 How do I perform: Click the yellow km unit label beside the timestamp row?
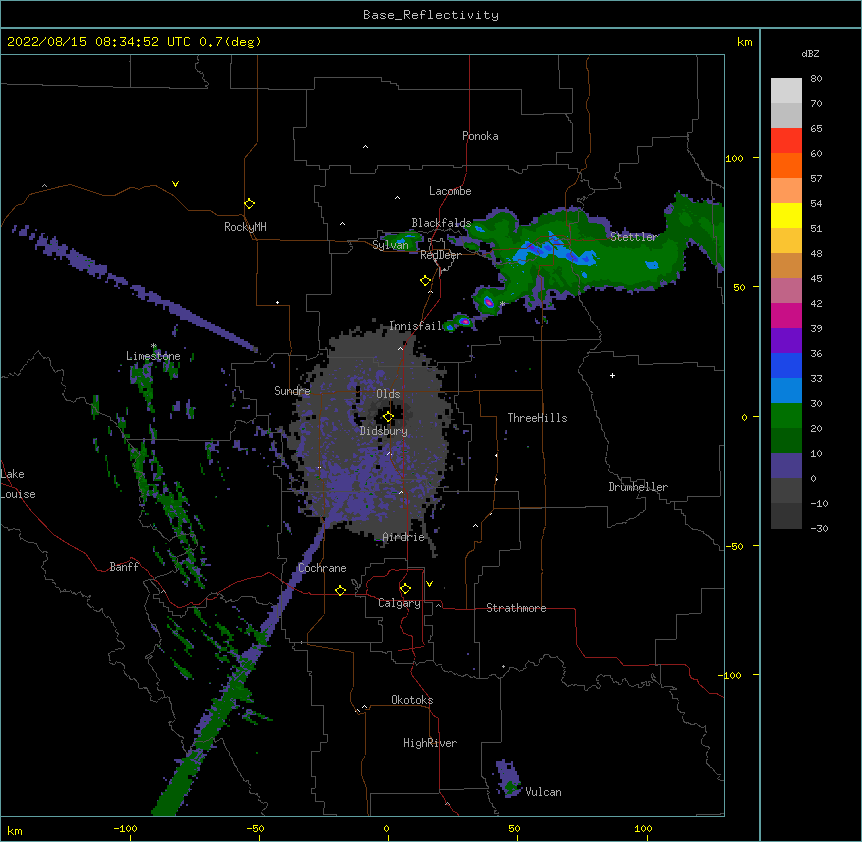coord(744,42)
